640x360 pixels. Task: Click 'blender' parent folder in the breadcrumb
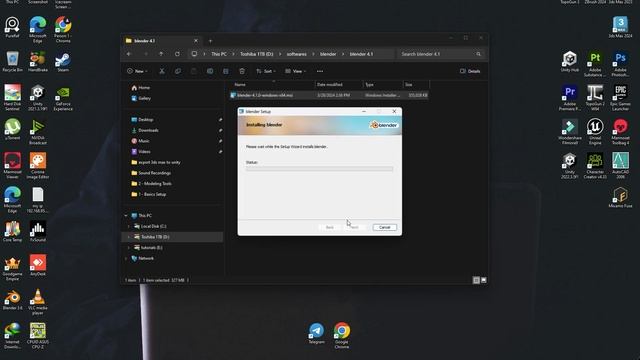point(328,54)
